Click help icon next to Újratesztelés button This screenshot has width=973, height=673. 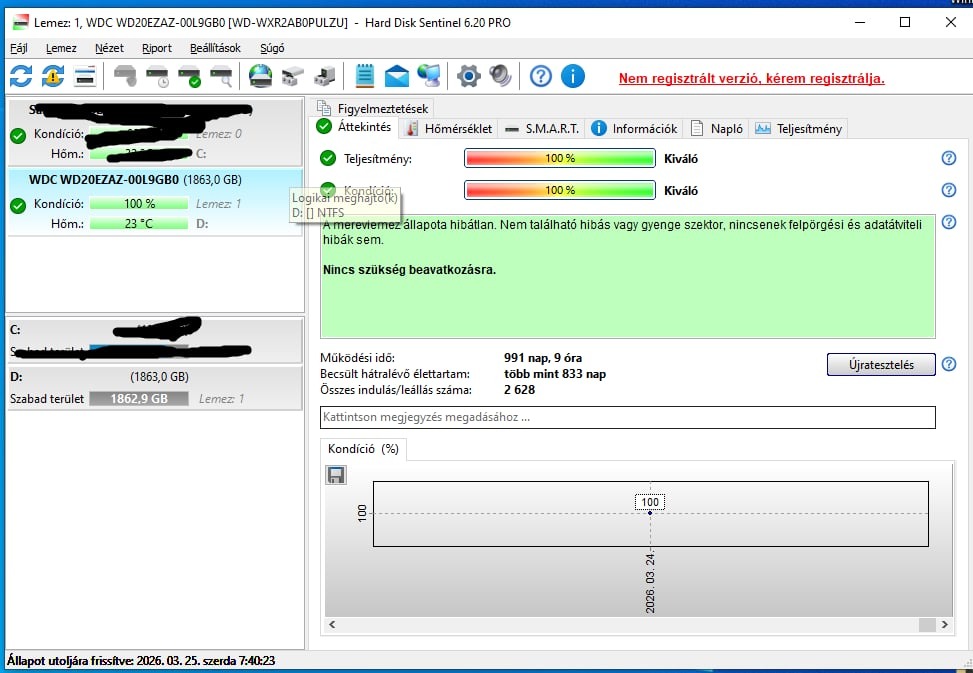click(949, 364)
